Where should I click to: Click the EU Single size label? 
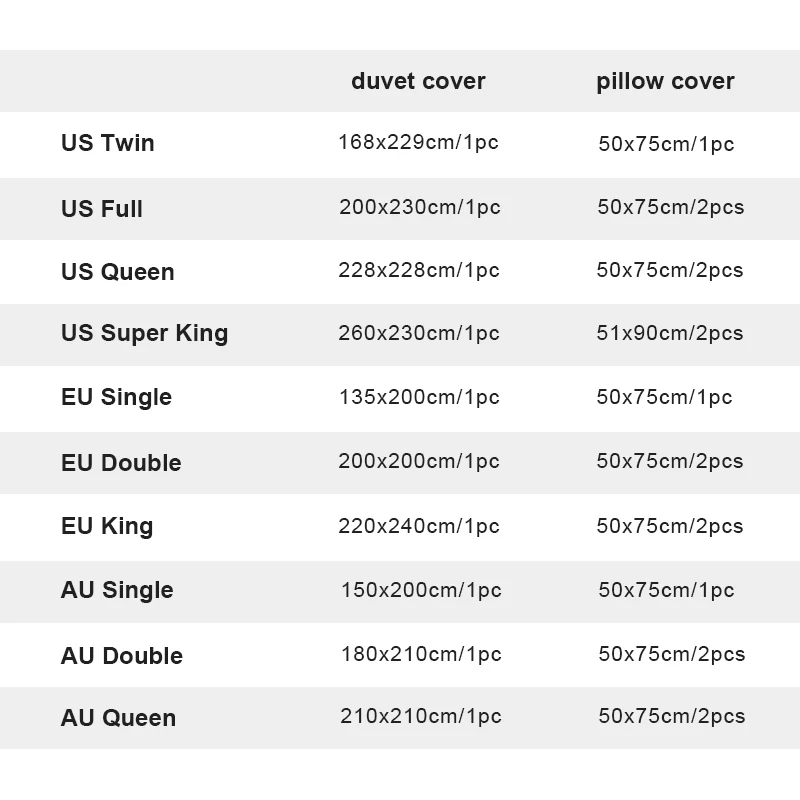pyautogui.click(x=116, y=397)
